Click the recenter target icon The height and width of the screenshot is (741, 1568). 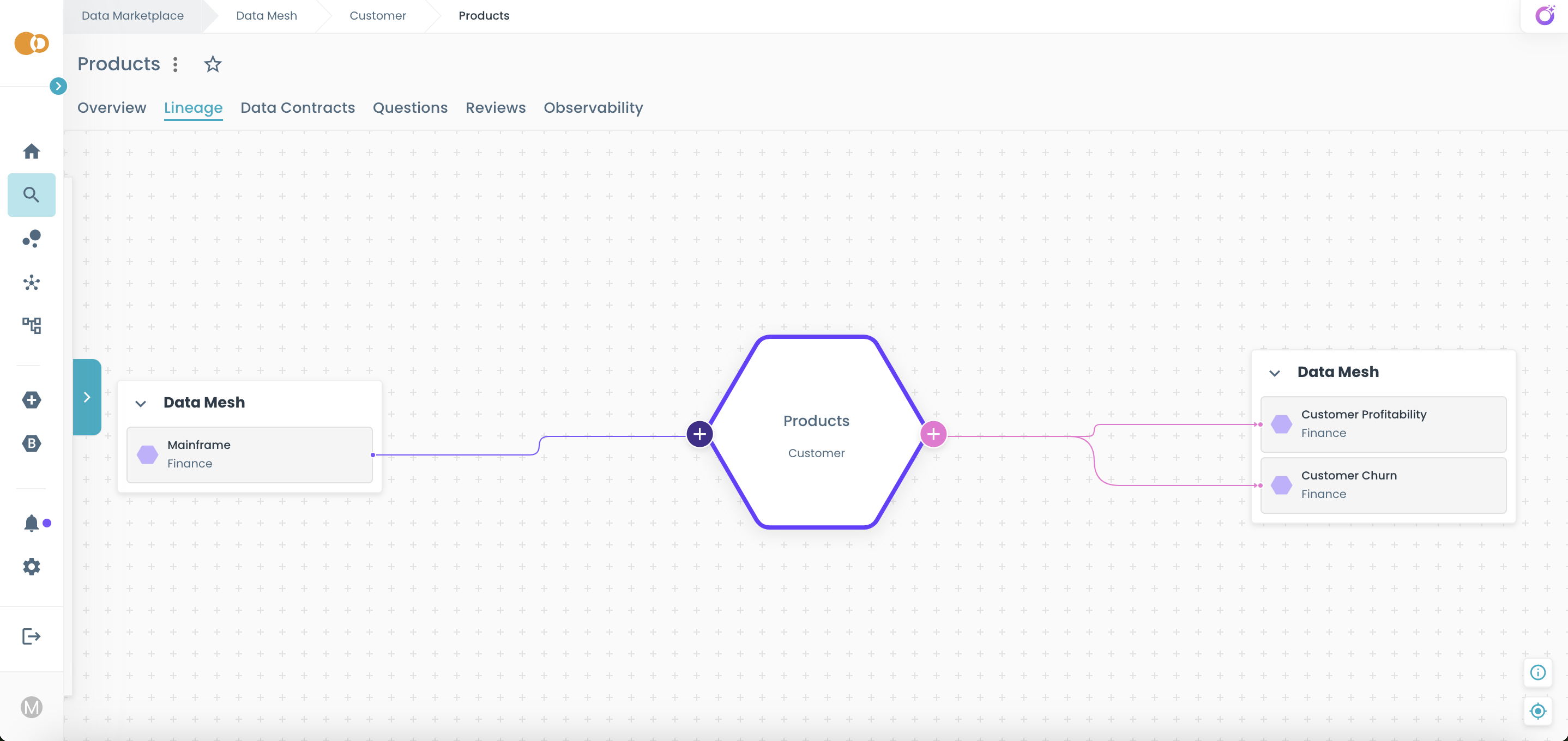[x=1537, y=710]
